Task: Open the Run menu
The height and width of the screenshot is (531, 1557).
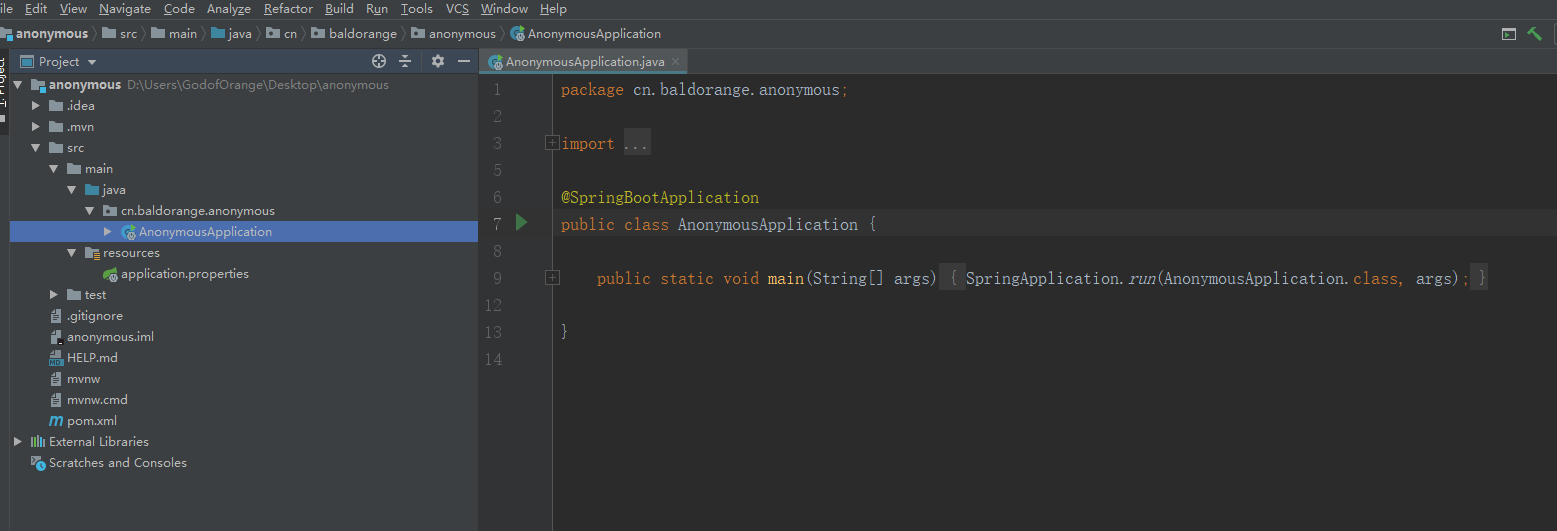Action: (377, 9)
